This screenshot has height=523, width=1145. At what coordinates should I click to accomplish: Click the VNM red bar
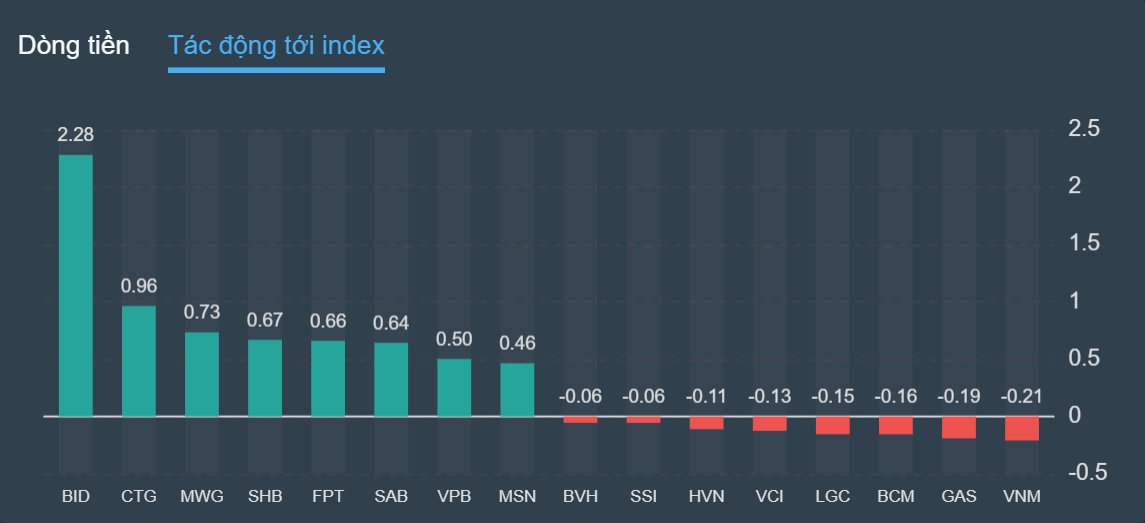tap(1022, 428)
